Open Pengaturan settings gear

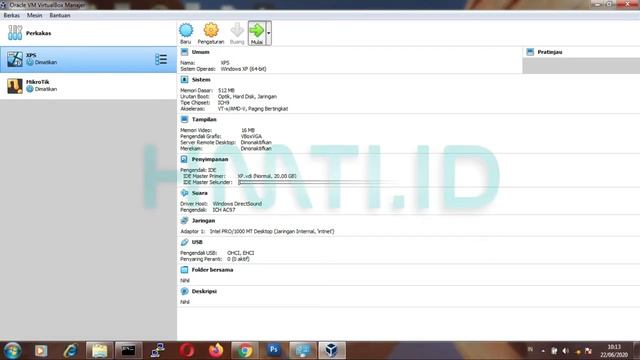(211, 30)
